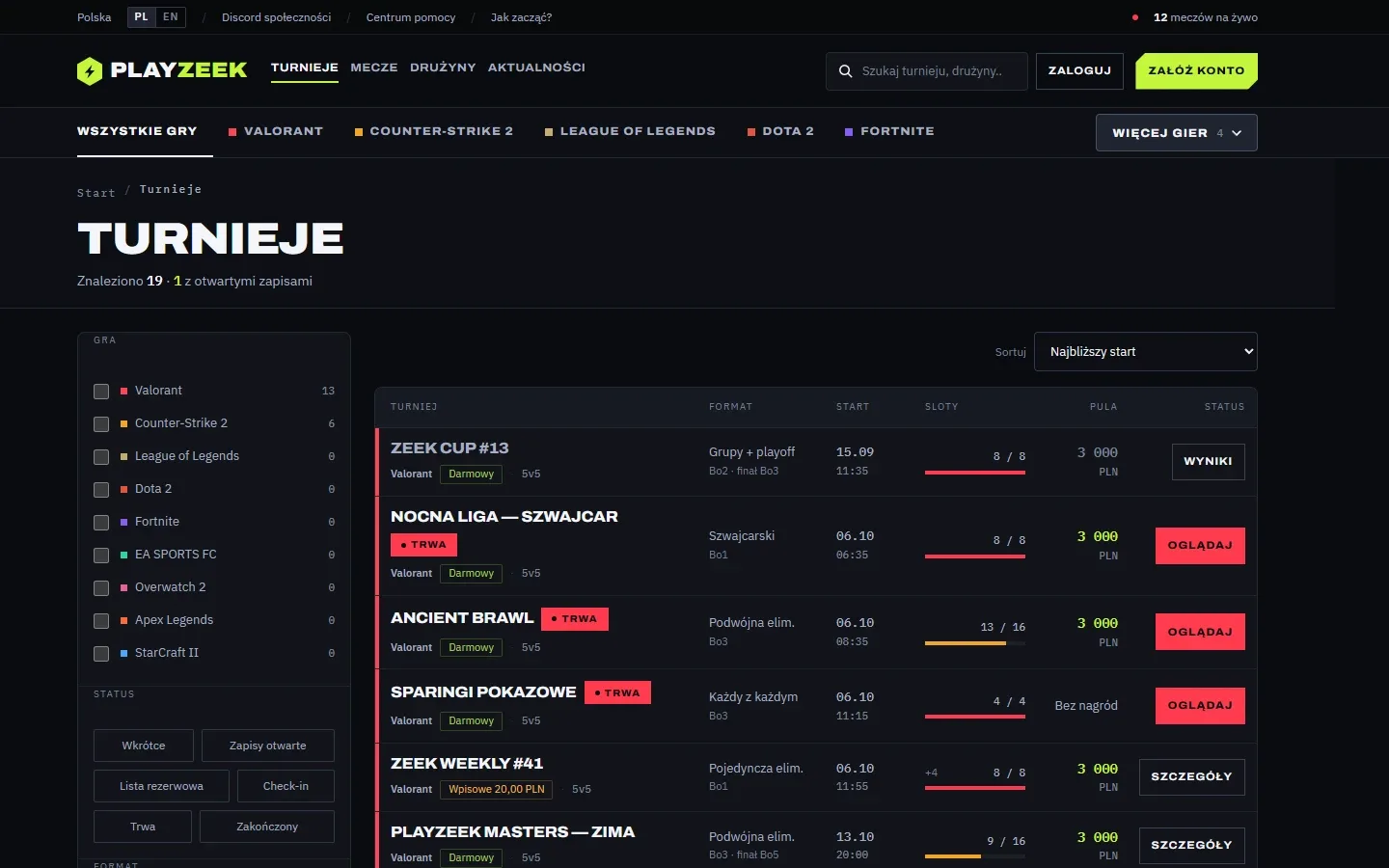This screenshot has width=1389, height=868.
Task: Toggle the Check-in status filter
Action: pos(286,786)
